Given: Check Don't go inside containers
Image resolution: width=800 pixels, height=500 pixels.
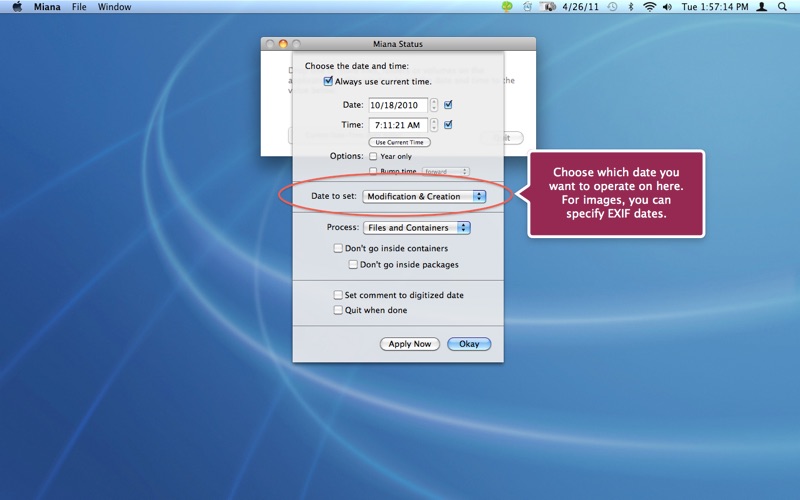Looking at the screenshot, I should 338,248.
